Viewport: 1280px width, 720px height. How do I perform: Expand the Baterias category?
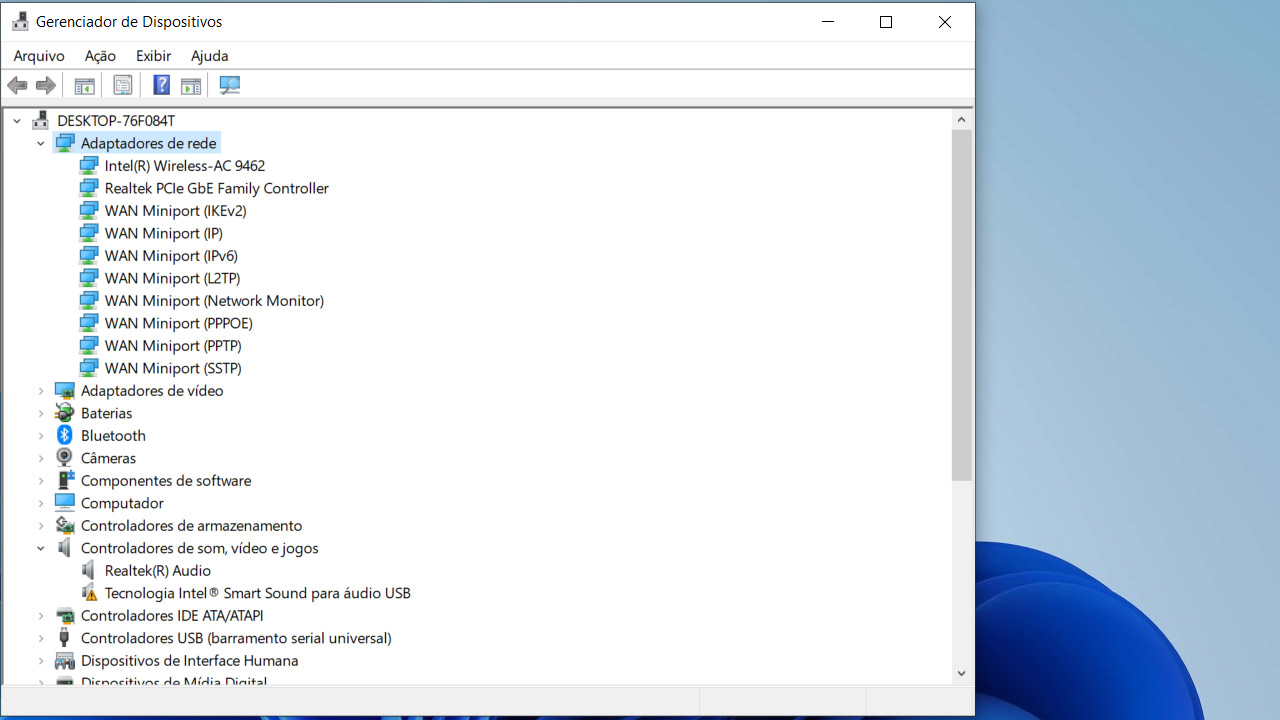(x=41, y=413)
